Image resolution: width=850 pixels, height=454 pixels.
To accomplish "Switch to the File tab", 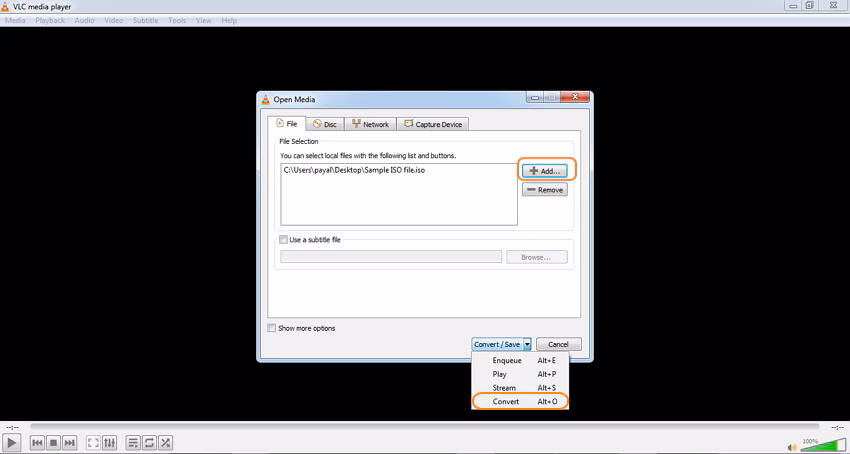I will pyautogui.click(x=287, y=124).
